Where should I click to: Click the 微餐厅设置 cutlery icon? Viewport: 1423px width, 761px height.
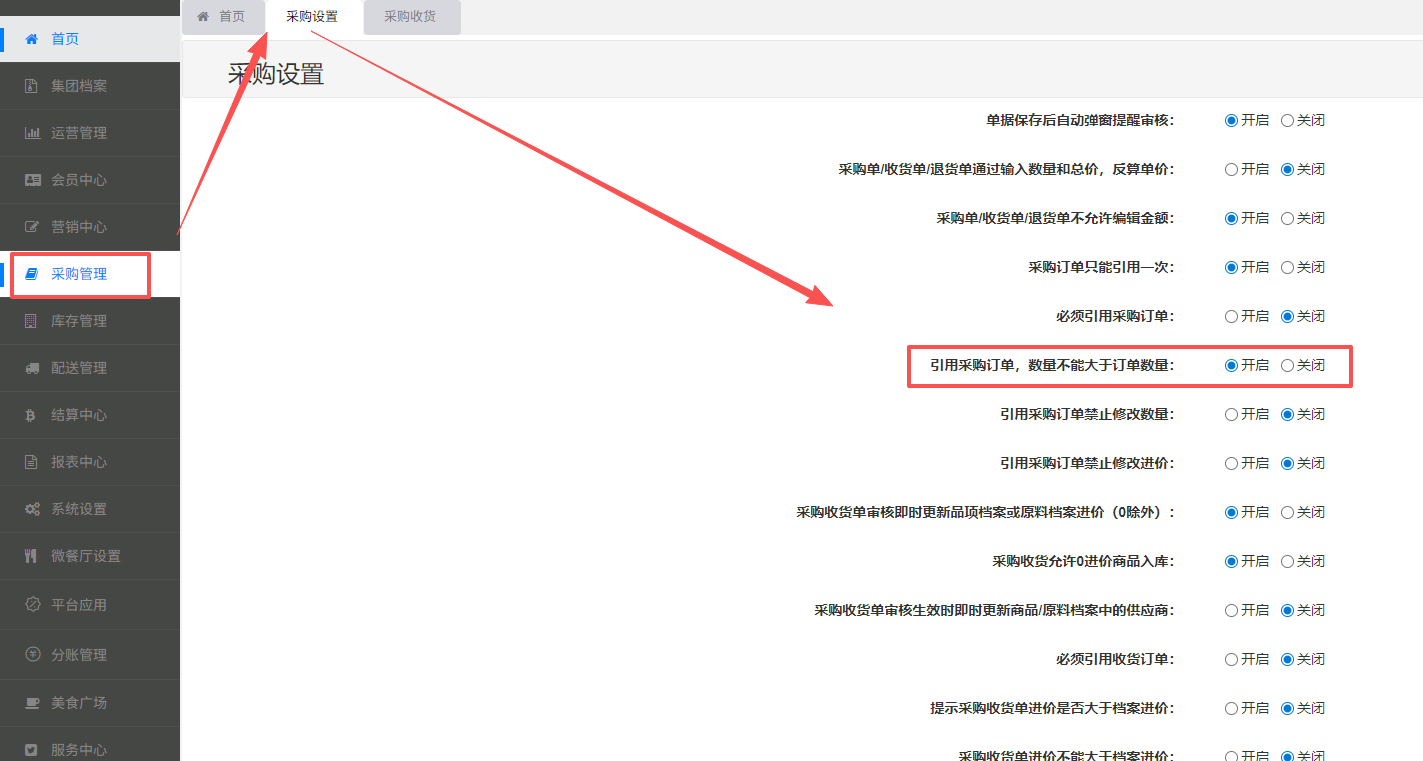click(32, 556)
